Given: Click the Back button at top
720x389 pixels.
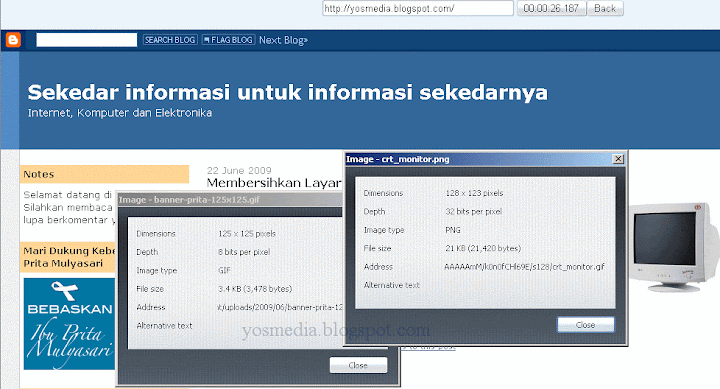Looking at the screenshot, I should tap(604, 8).
